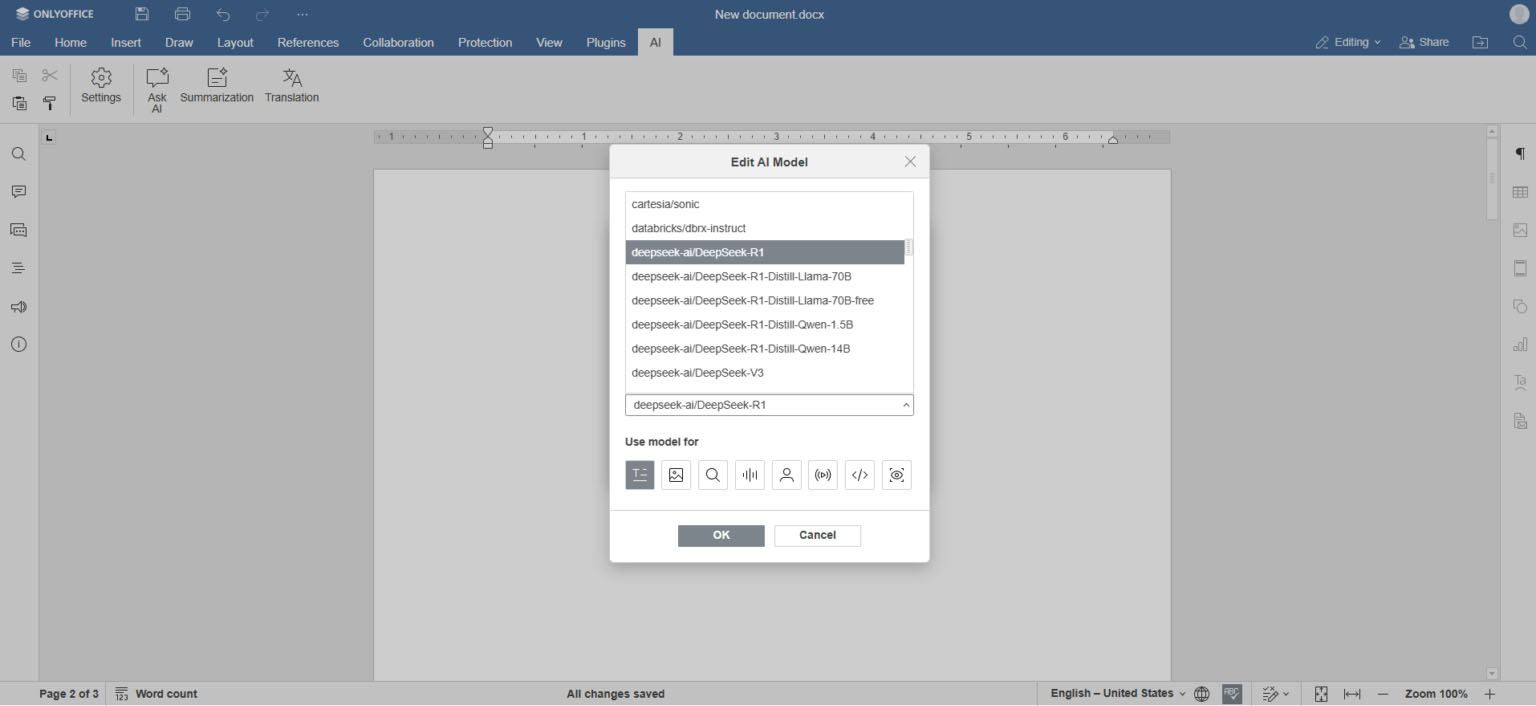Open the File menu tab

(x=21, y=42)
